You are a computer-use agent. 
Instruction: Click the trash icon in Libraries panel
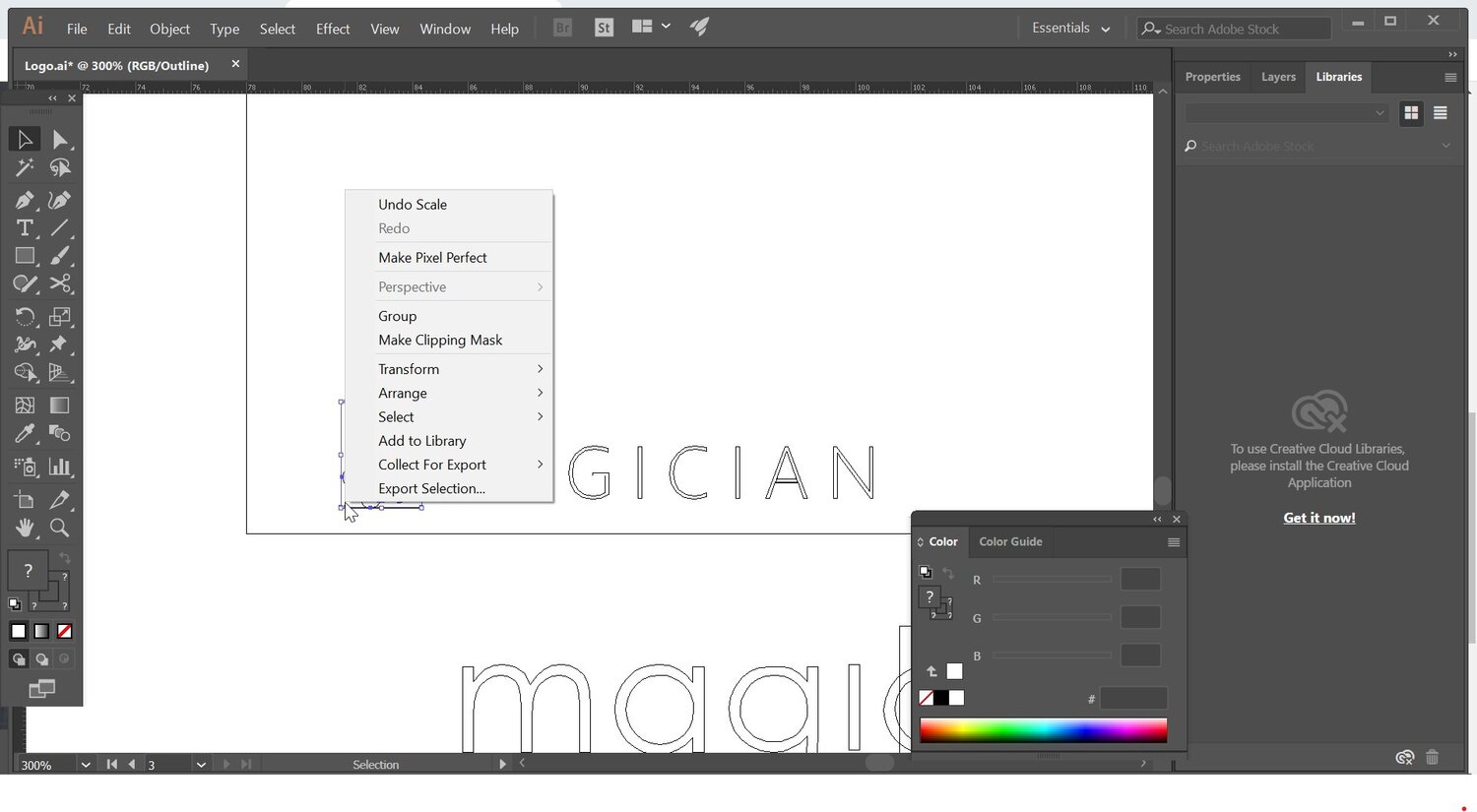pyautogui.click(x=1433, y=757)
